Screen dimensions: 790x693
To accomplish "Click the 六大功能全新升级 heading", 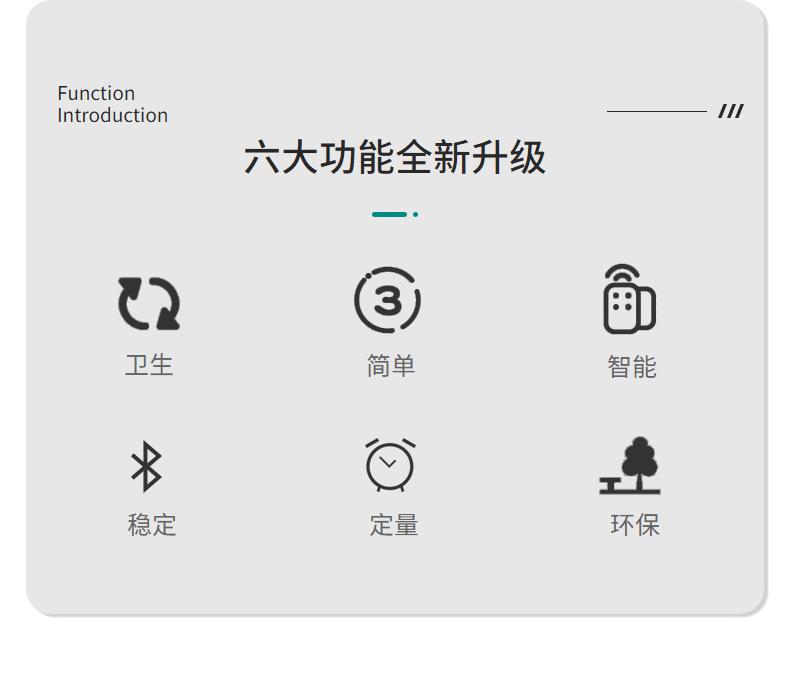I will tap(394, 158).
